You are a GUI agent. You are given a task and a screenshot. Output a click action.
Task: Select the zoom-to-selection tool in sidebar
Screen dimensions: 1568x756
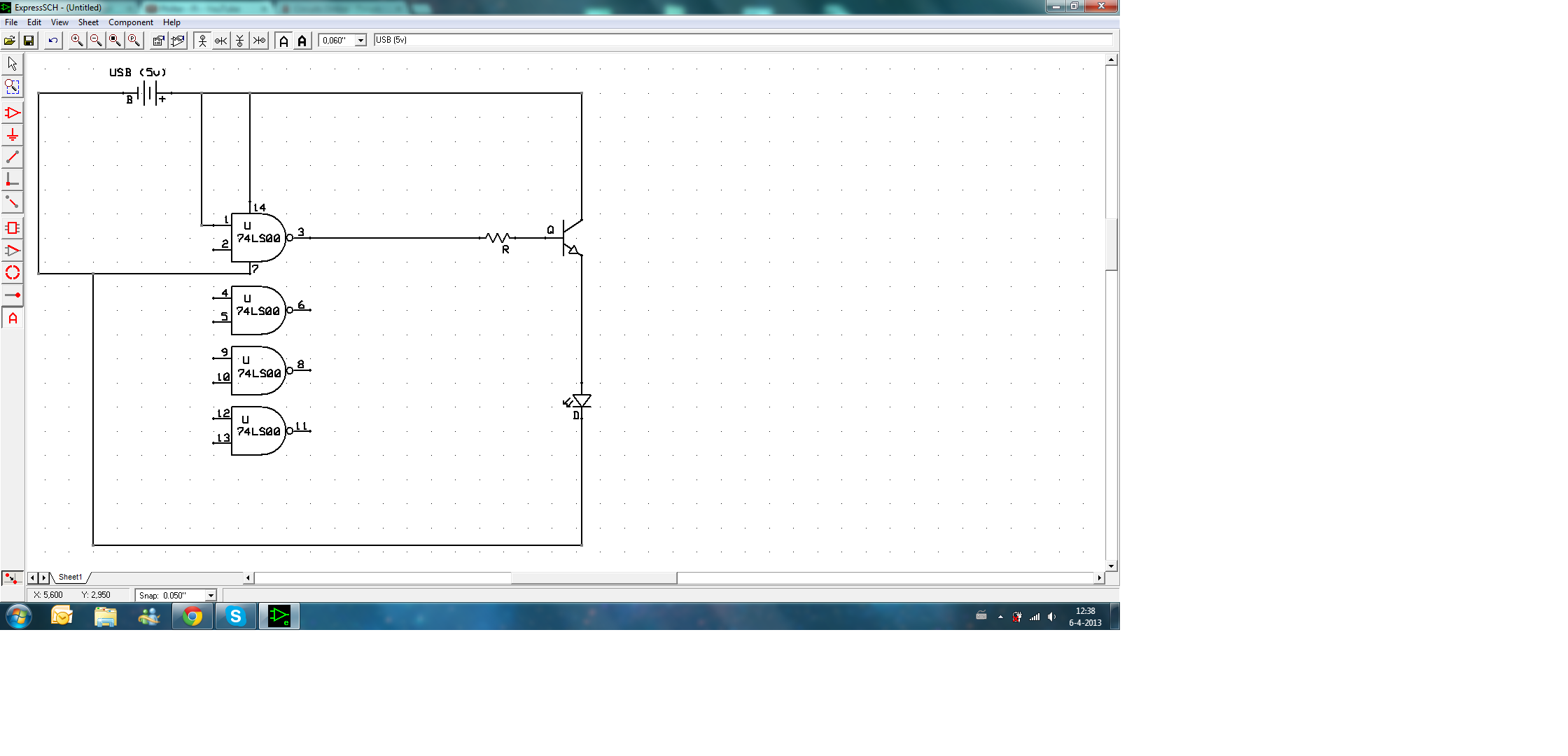click(x=13, y=87)
